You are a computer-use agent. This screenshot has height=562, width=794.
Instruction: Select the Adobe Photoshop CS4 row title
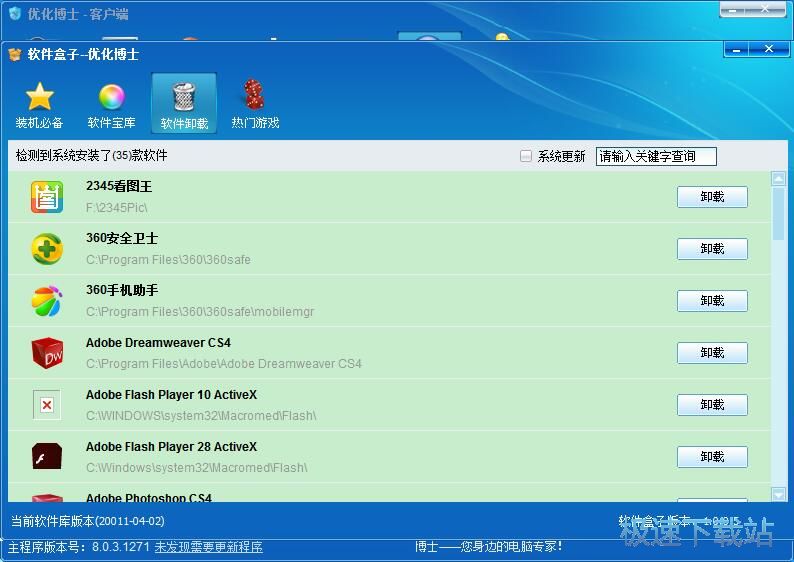click(148, 498)
